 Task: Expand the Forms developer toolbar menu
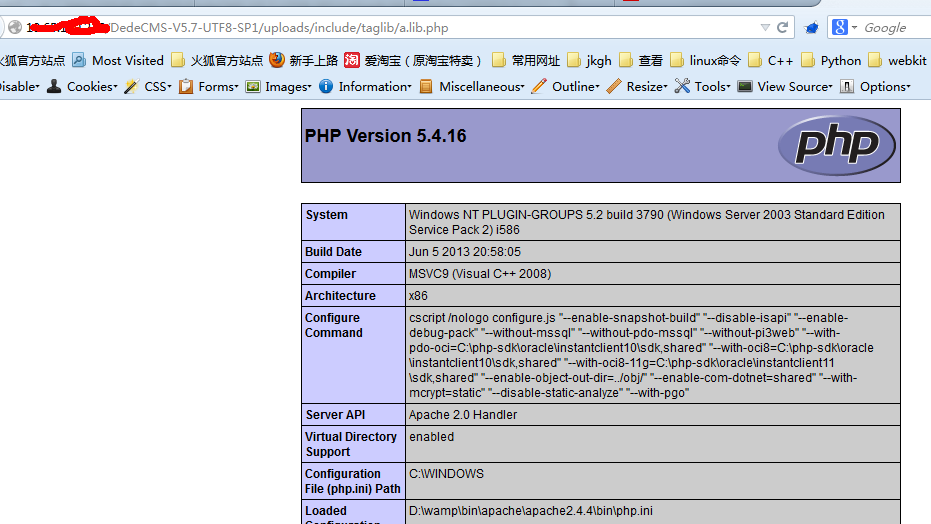(218, 87)
